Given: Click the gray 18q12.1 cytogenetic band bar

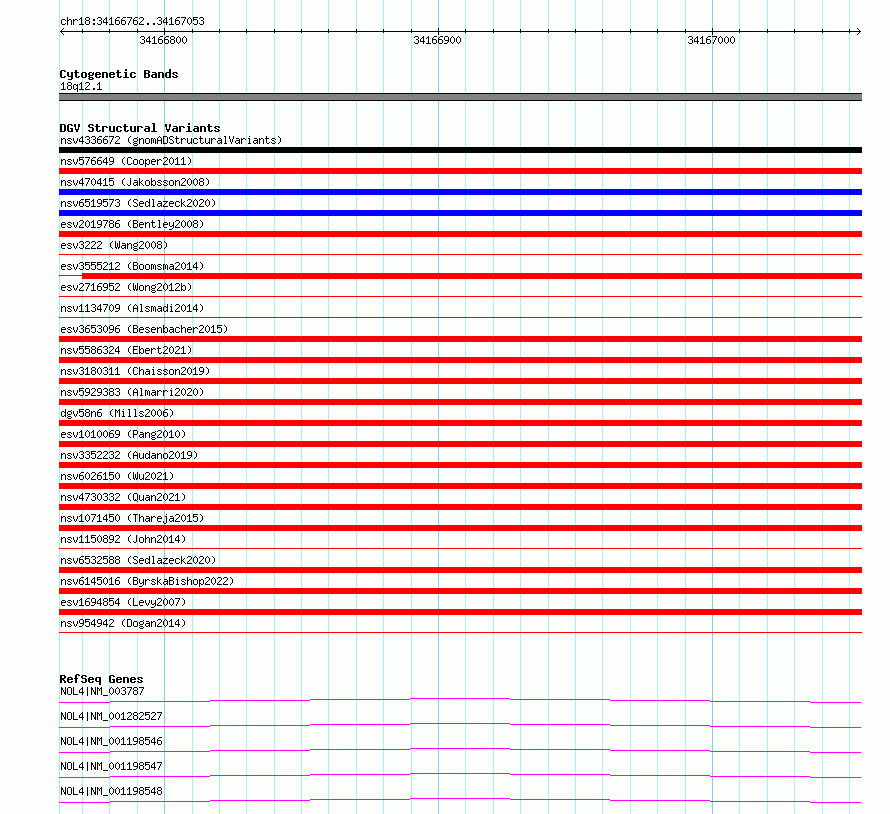Looking at the screenshot, I should click(x=460, y=97).
